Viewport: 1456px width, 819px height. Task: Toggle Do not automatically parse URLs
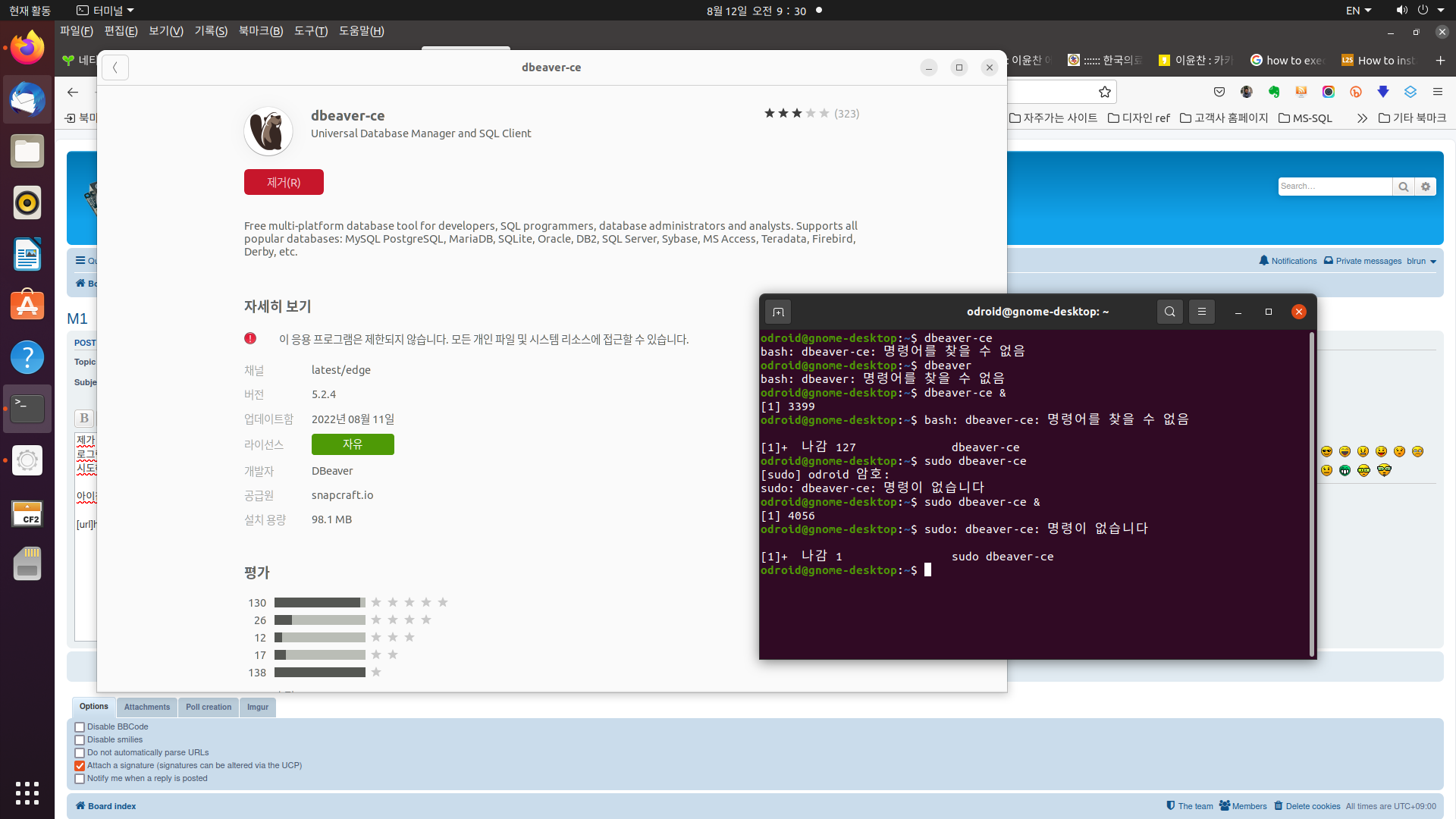80,753
